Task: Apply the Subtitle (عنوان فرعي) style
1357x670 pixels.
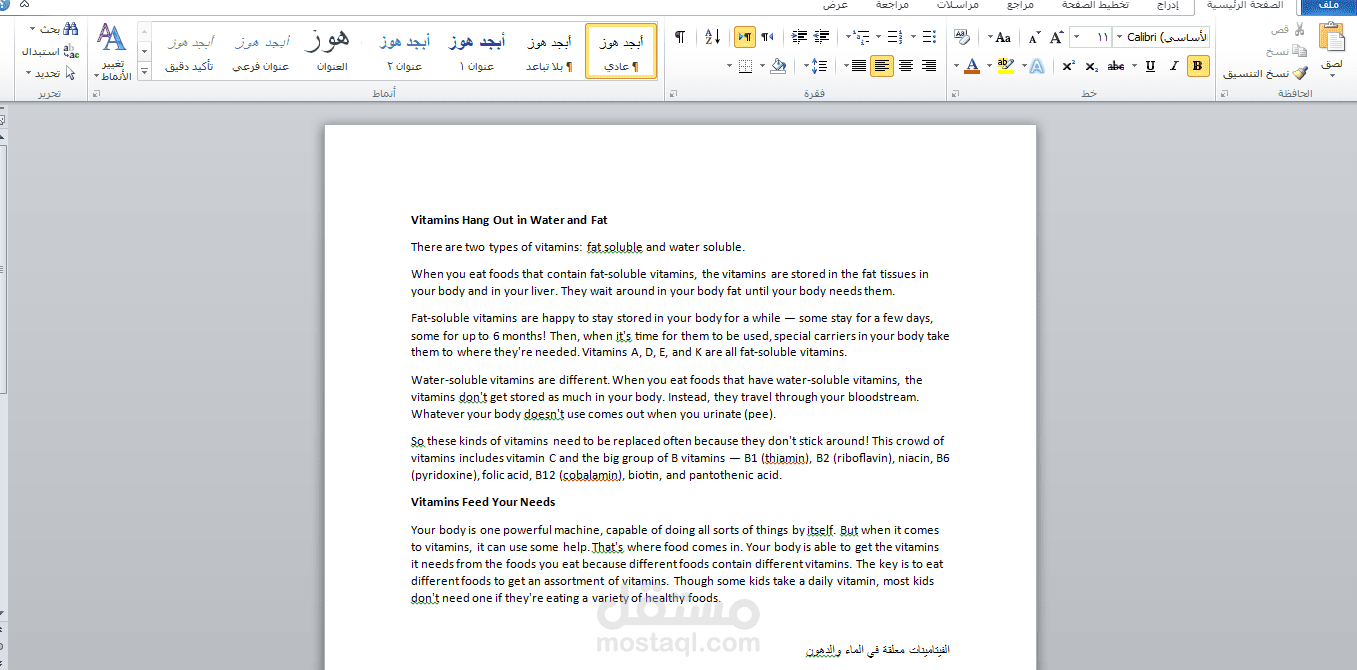Action: 261,51
